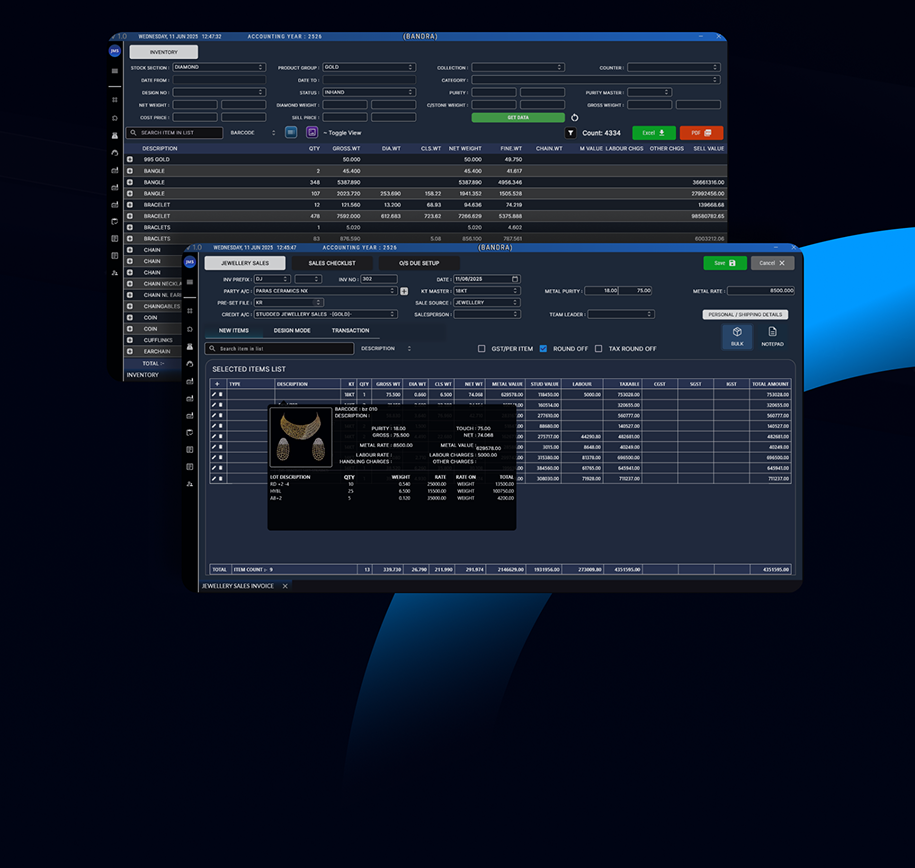Open the KT Master dropdown showing 18KT
Screen dimensions: 915x868
pyautogui.click(x=487, y=291)
